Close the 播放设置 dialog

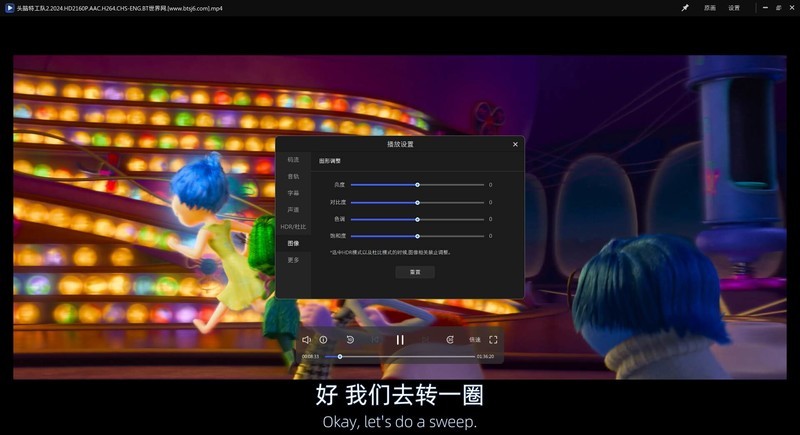(515, 144)
